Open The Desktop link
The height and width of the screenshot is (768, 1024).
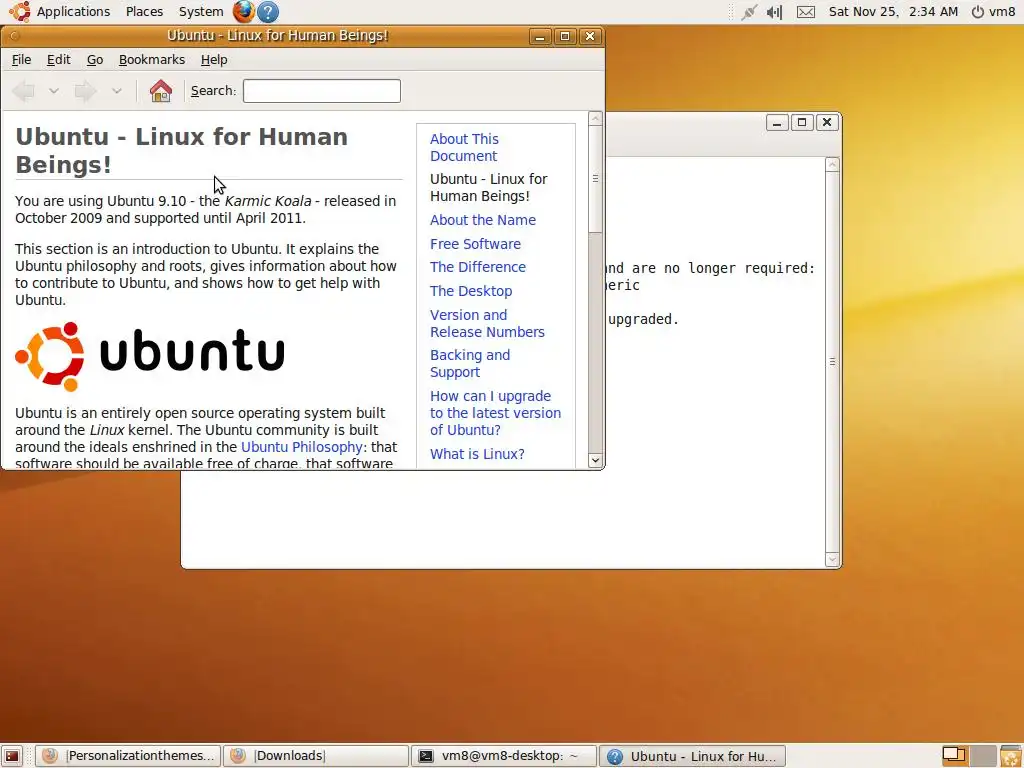click(472, 291)
